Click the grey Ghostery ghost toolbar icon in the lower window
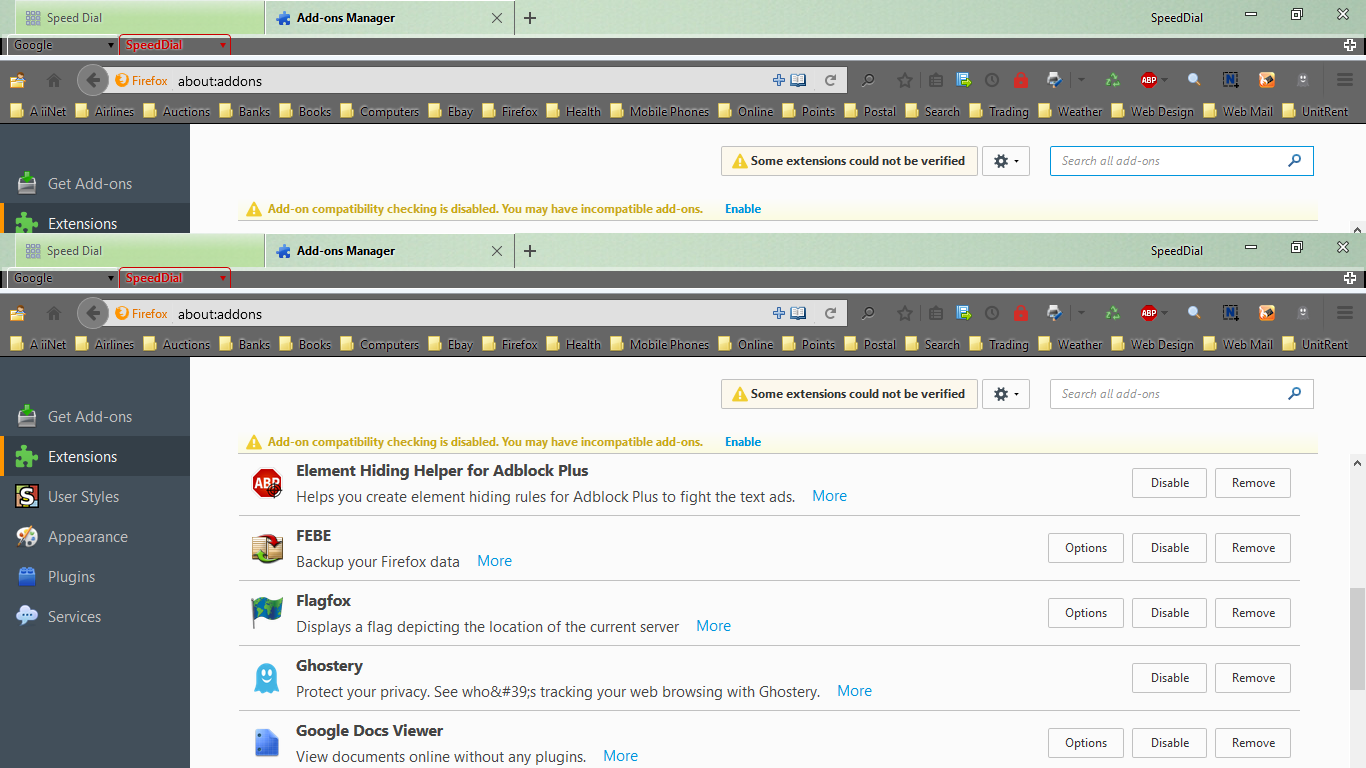1366x768 pixels. click(1303, 313)
